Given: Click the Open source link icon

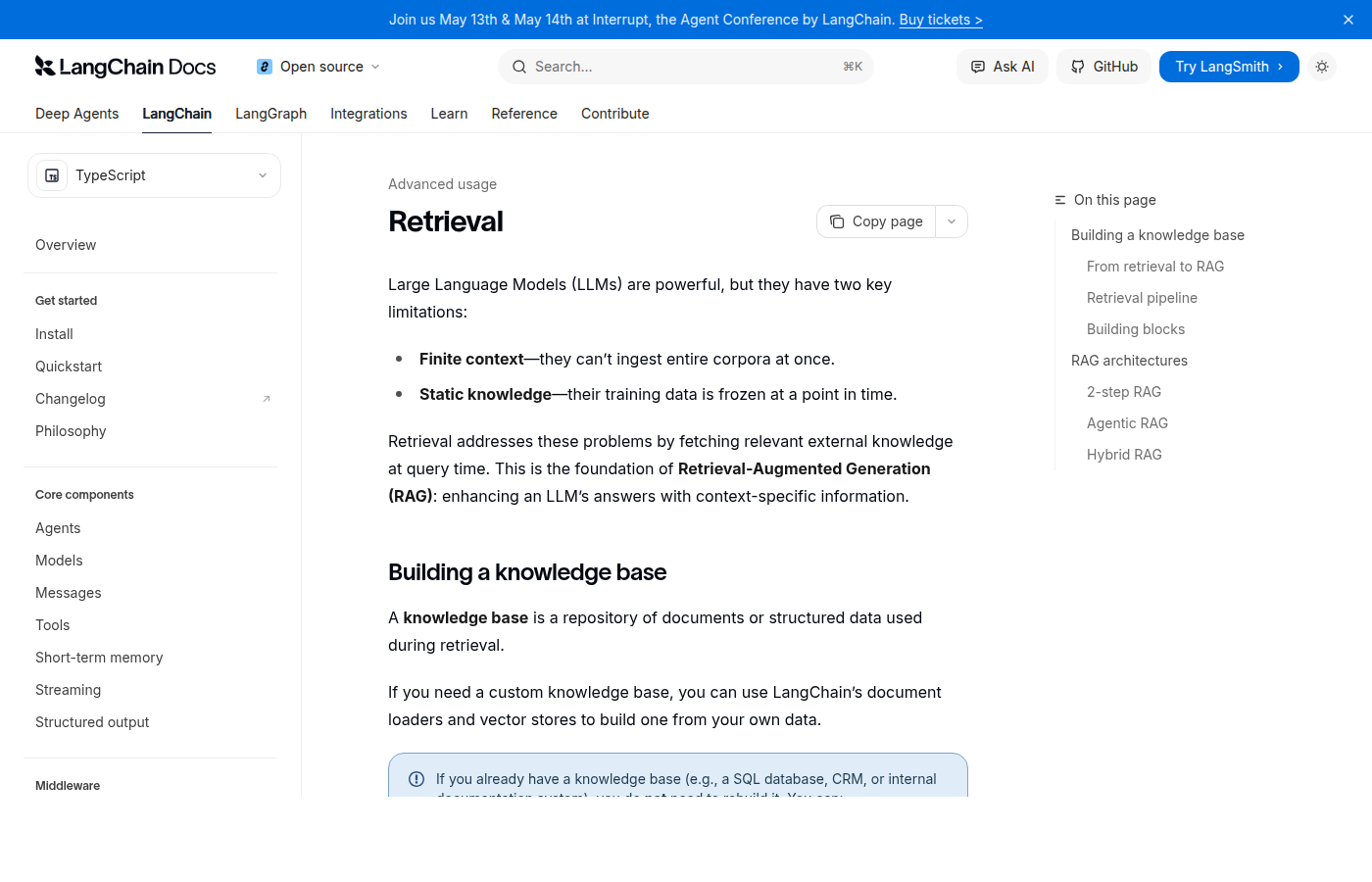Looking at the screenshot, I should (265, 67).
